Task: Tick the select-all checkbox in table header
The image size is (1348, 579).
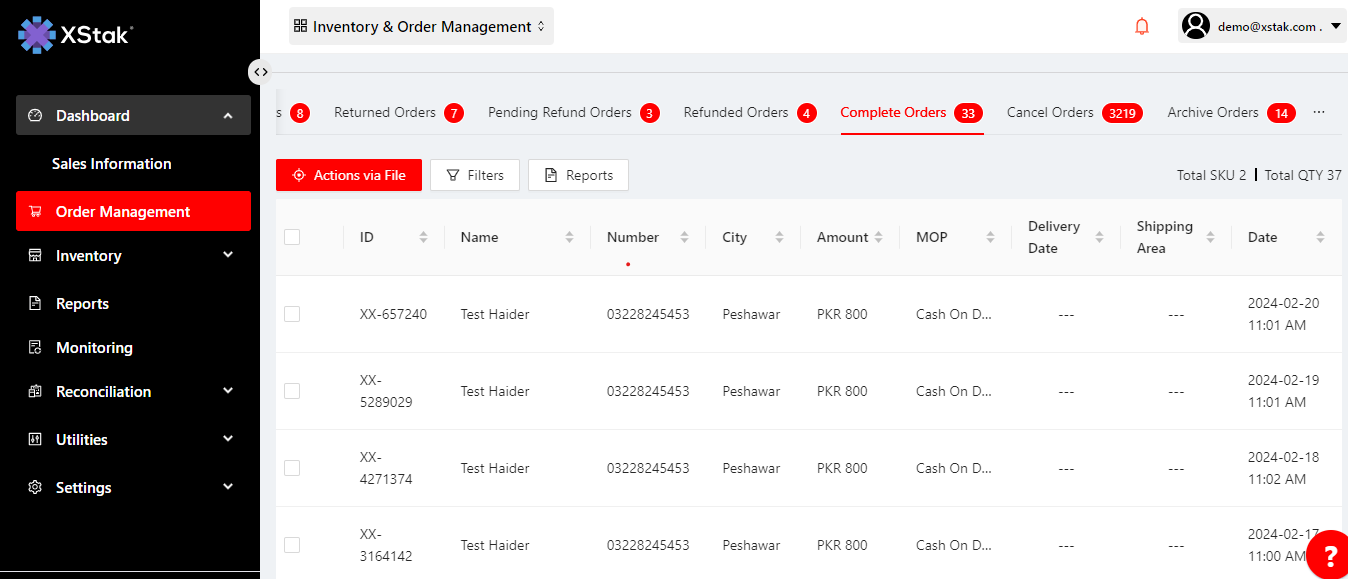Action: click(x=292, y=237)
